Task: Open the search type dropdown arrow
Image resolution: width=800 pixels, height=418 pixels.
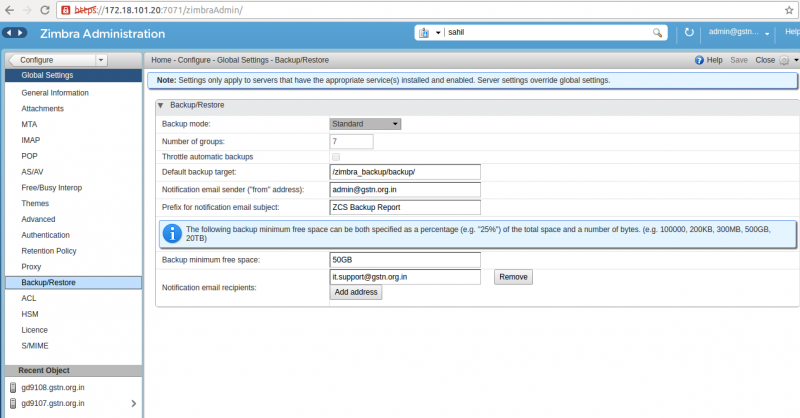Action: click(438, 33)
